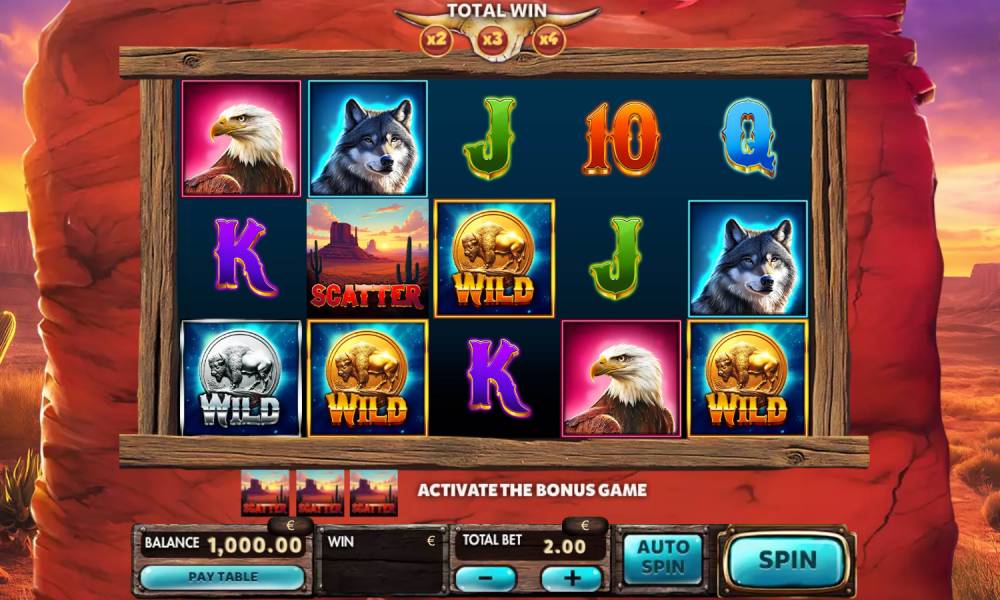The image size is (1000, 600).
Task: Select the wolf symbol in second reel
Action: click(368, 138)
